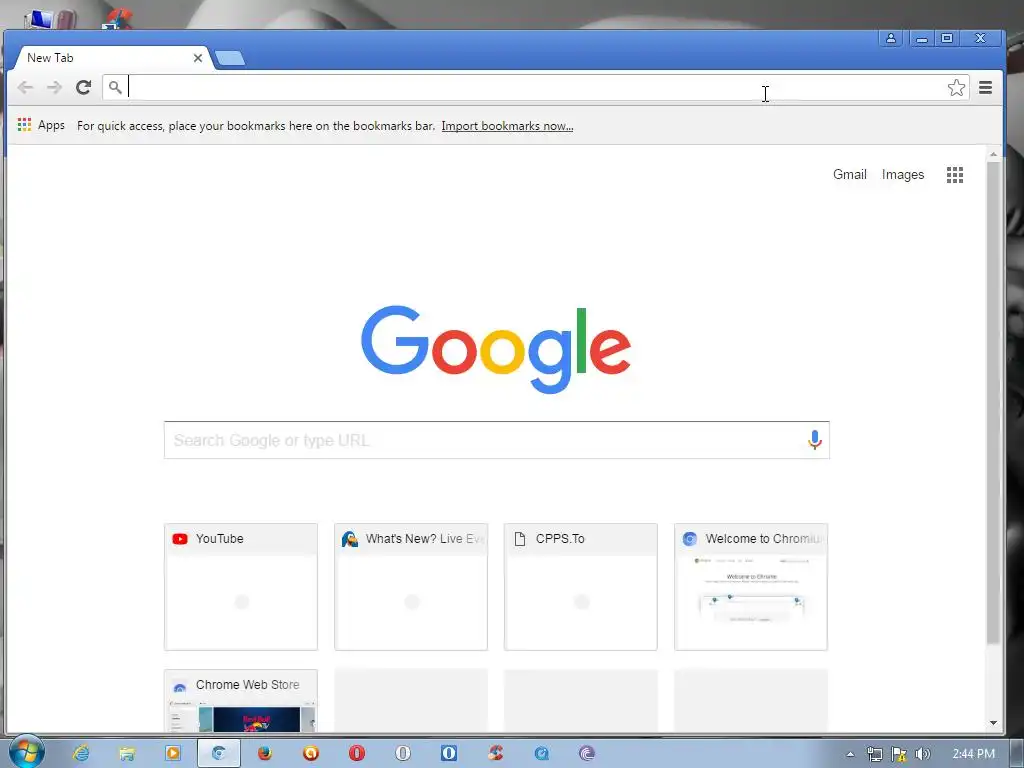Open the Apps shortcut in the bookmarks bar

tap(41, 125)
